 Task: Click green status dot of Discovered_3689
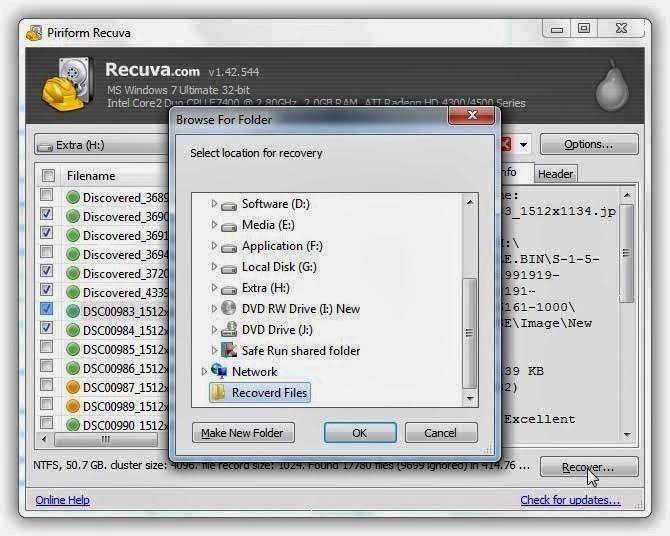[x=73, y=197]
